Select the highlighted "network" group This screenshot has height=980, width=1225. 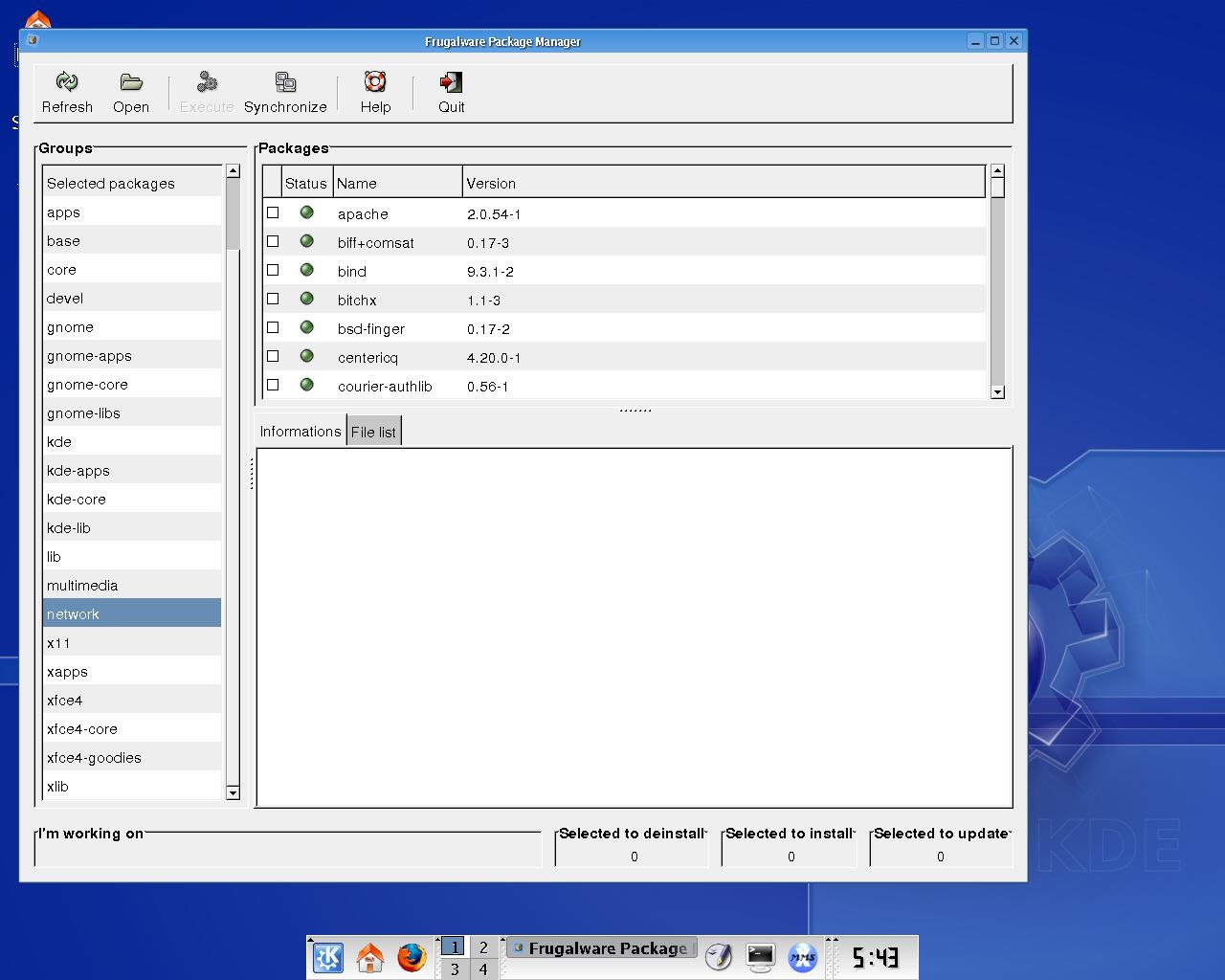[132, 613]
